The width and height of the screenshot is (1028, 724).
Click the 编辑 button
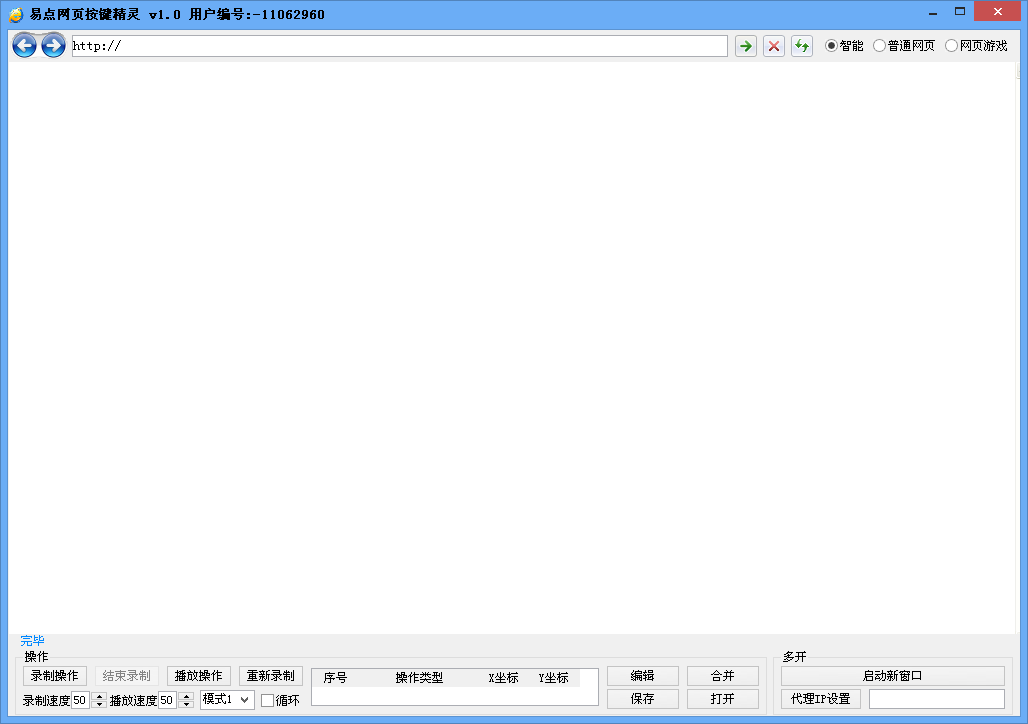coord(642,675)
